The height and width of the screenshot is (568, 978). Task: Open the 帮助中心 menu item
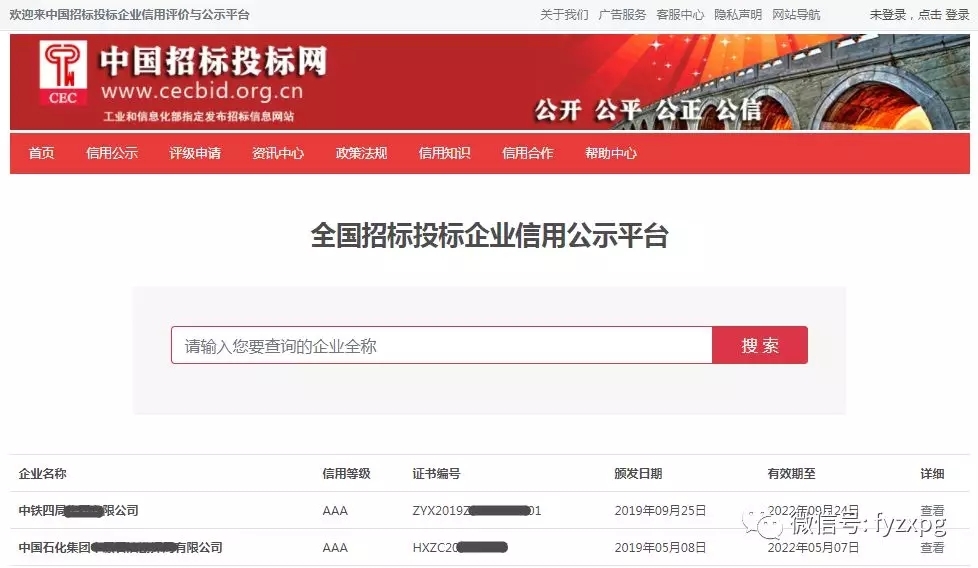coord(611,153)
